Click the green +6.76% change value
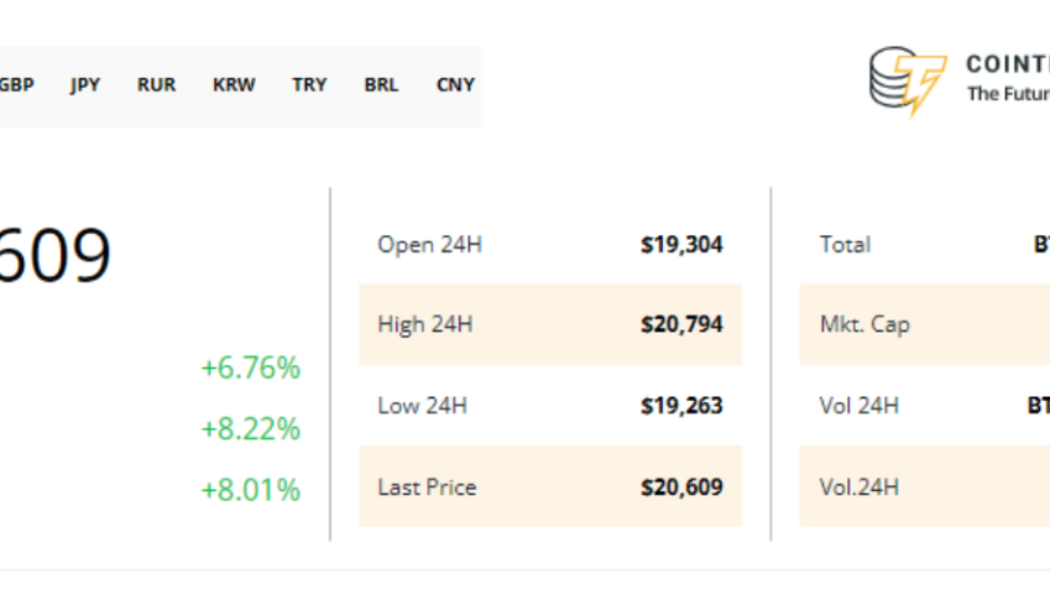Image resolution: width=1050 pixels, height=600 pixels. [249, 368]
